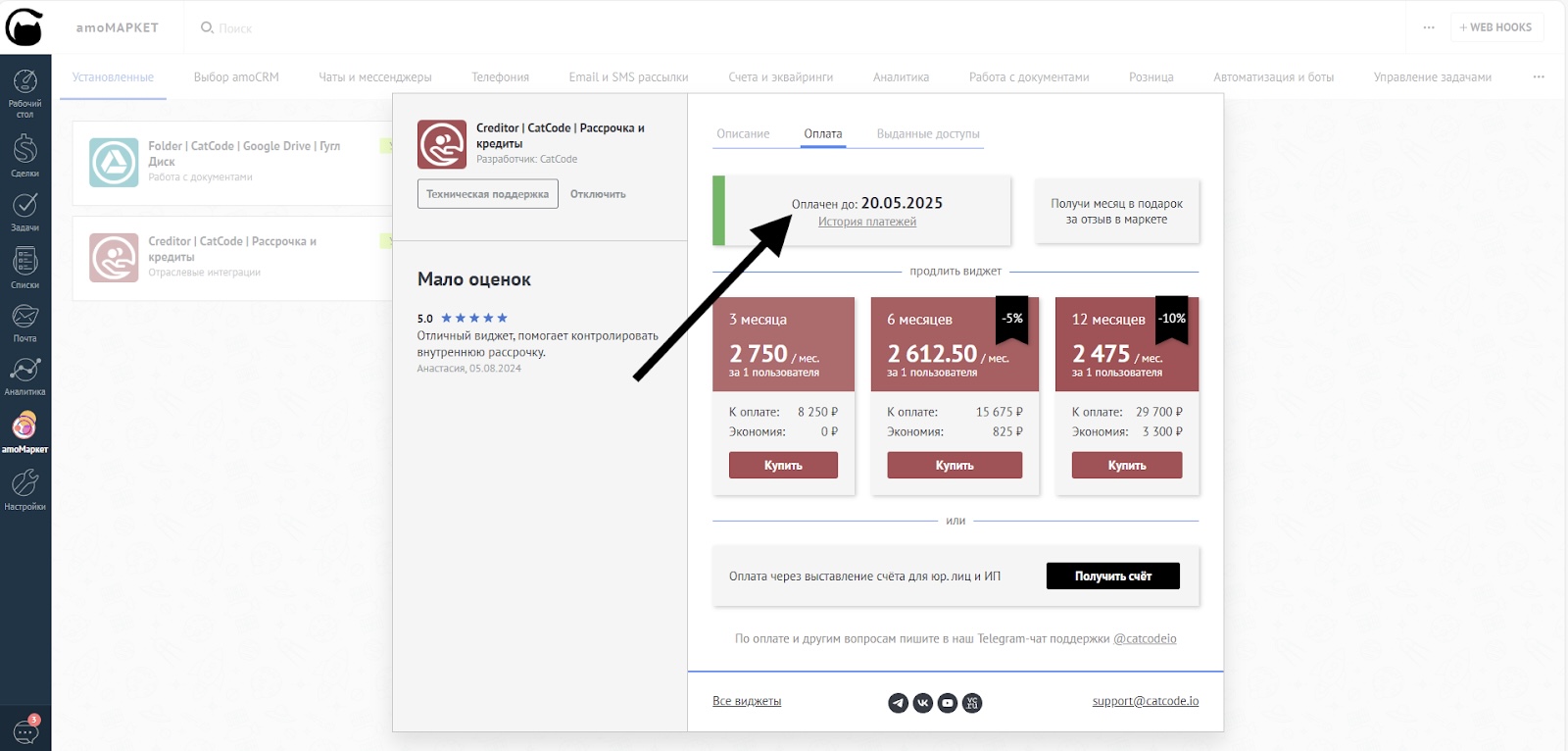Image resolution: width=1568 pixels, height=751 pixels.
Task: Open the @catcodeio Telegram link
Action: pyautogui.click(x=1145, y=638)
